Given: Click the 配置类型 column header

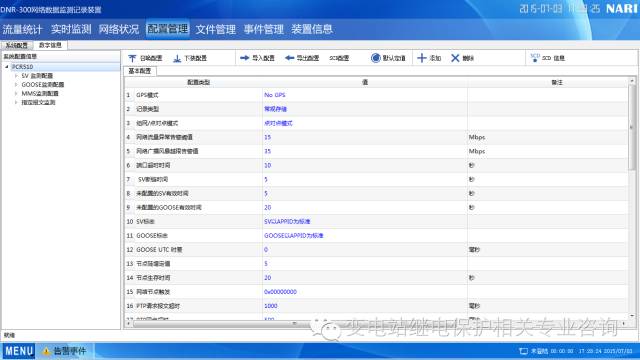Looking at the screenshot, I should tap(198, 82).
